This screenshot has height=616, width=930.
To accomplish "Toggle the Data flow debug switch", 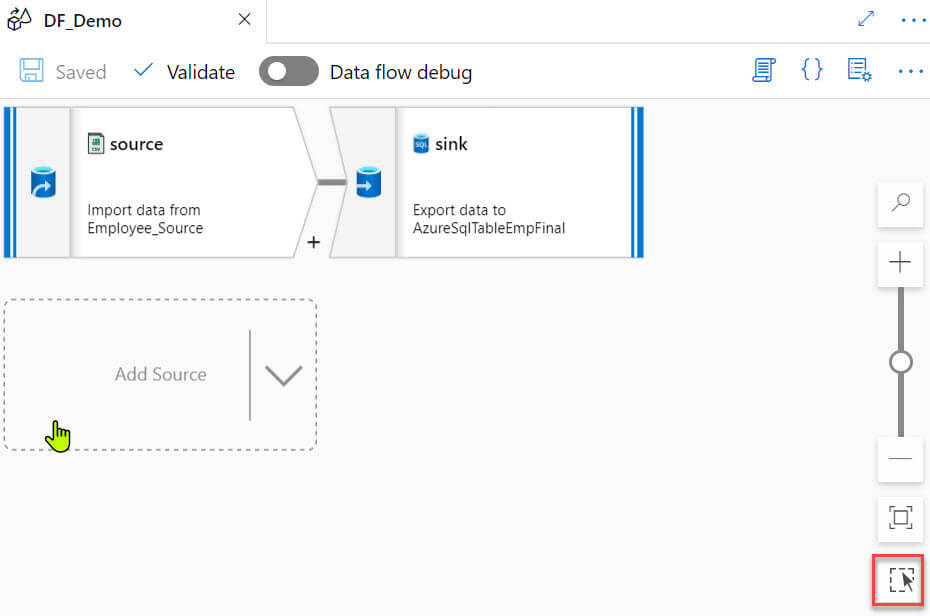I will (288, 72).
